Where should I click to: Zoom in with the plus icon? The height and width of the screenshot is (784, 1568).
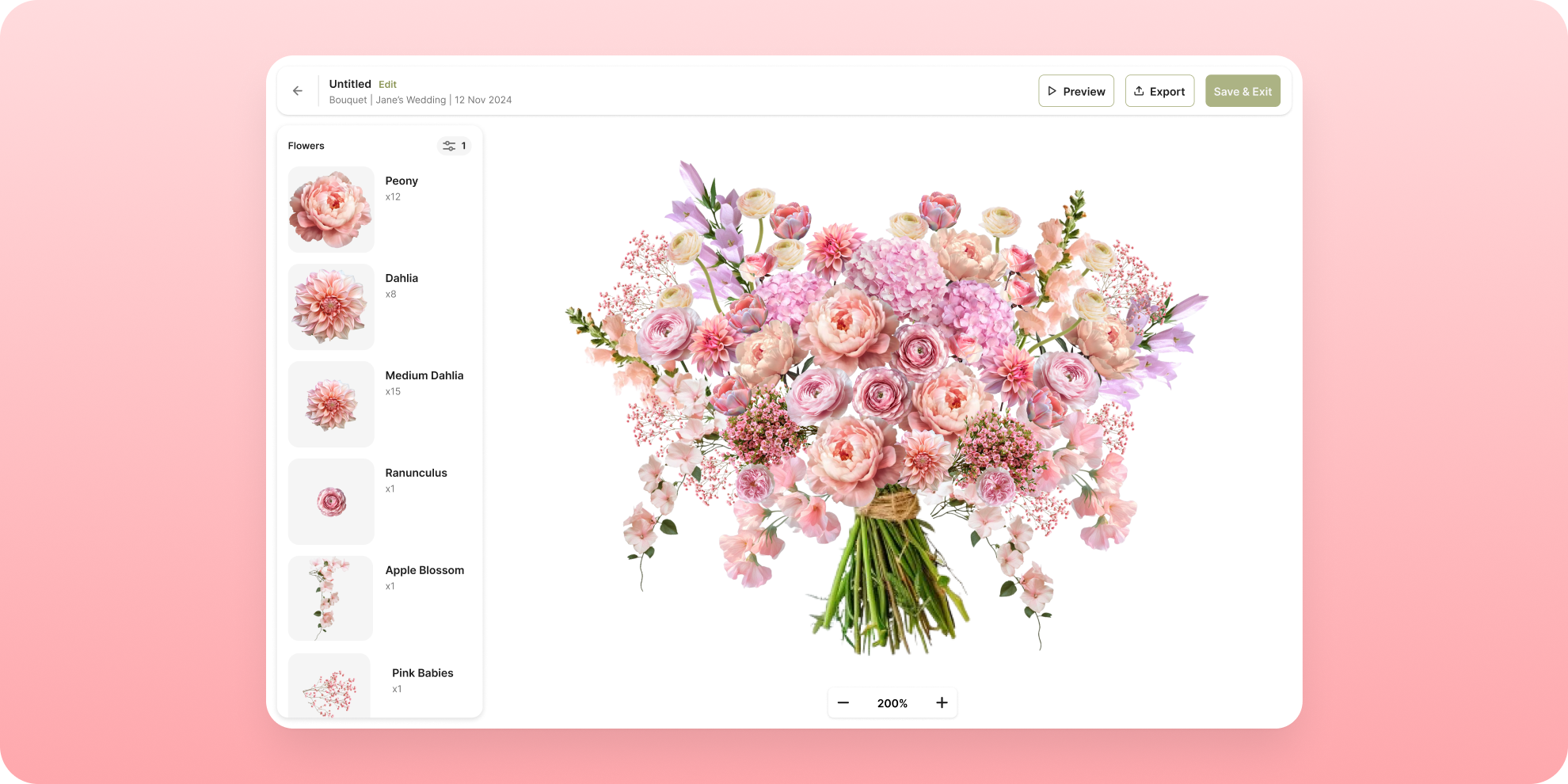click(942, 702)
